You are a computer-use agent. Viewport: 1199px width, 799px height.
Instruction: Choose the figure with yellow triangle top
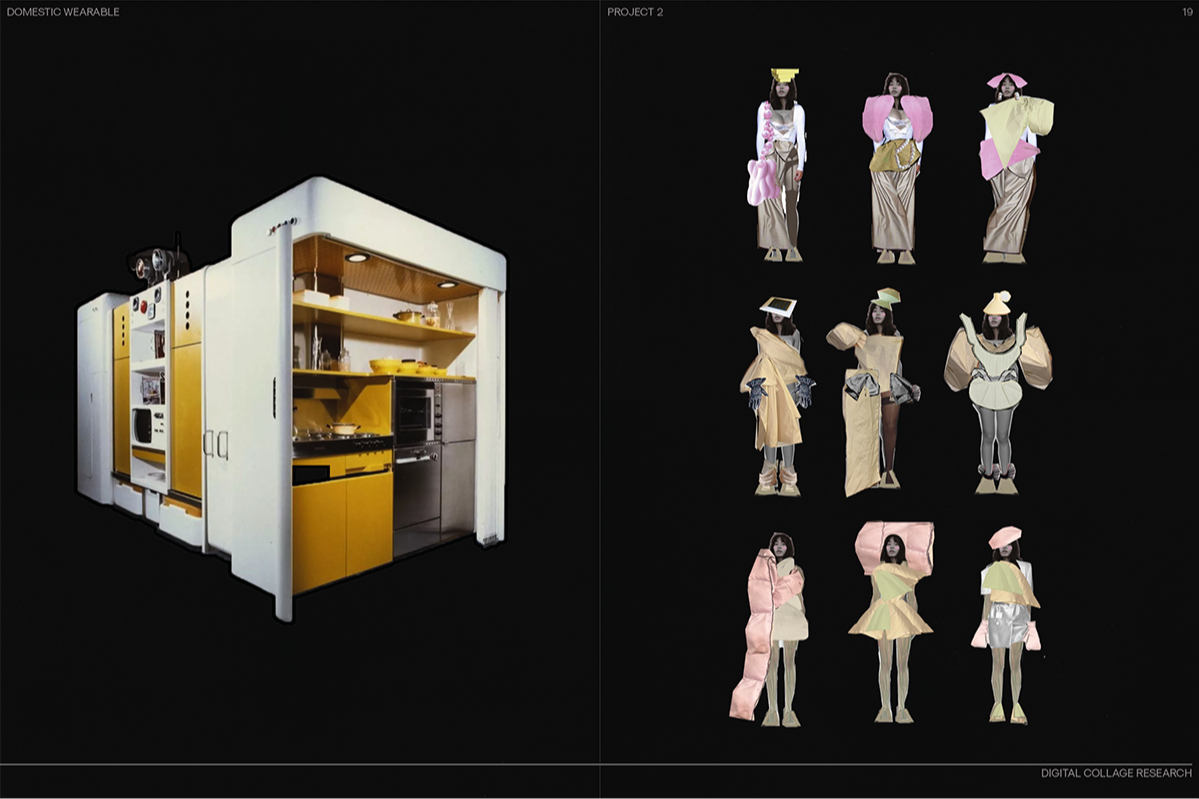[1011, 168]
